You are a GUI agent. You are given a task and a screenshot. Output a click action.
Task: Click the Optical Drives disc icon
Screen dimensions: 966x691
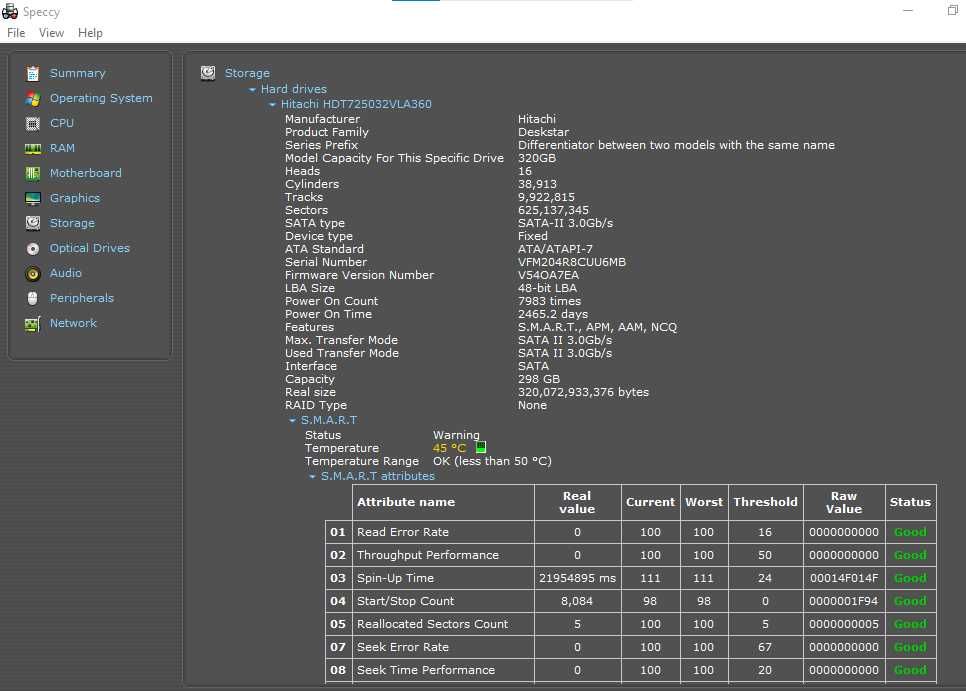(x=33, y=249)
